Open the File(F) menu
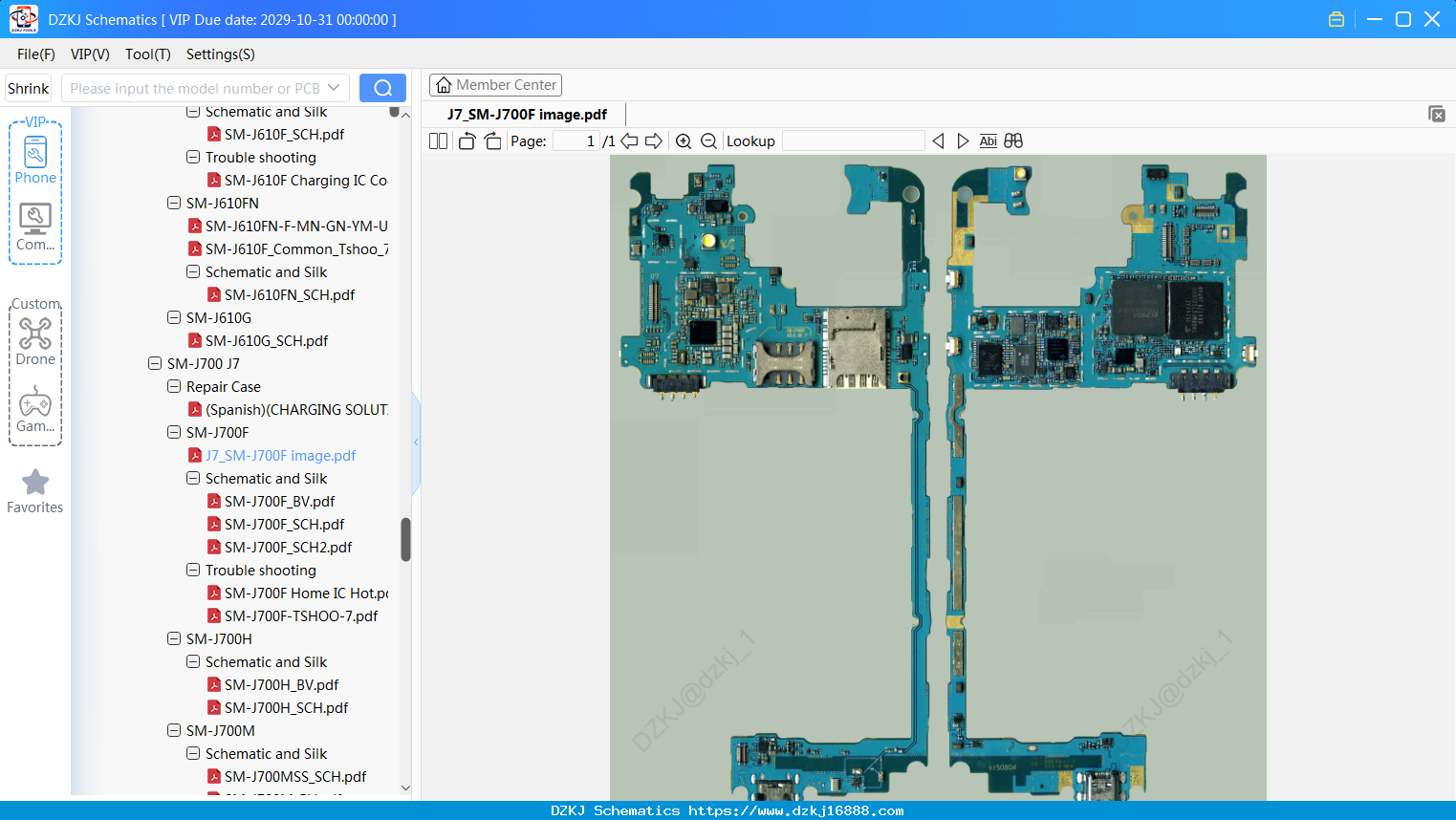 click(x=36, y=54)
